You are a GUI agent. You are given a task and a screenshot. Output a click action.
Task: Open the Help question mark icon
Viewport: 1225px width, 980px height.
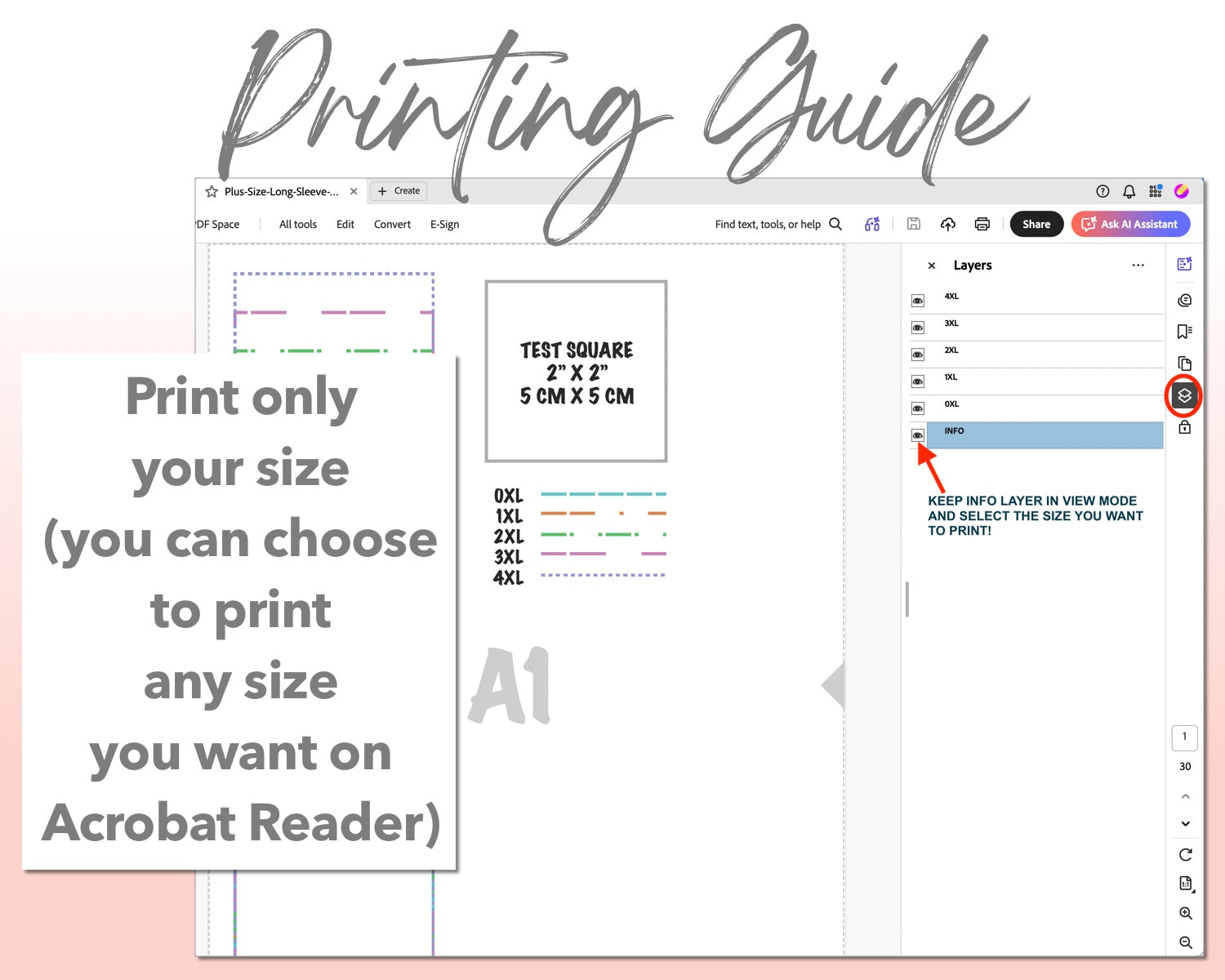(1102, 191)
